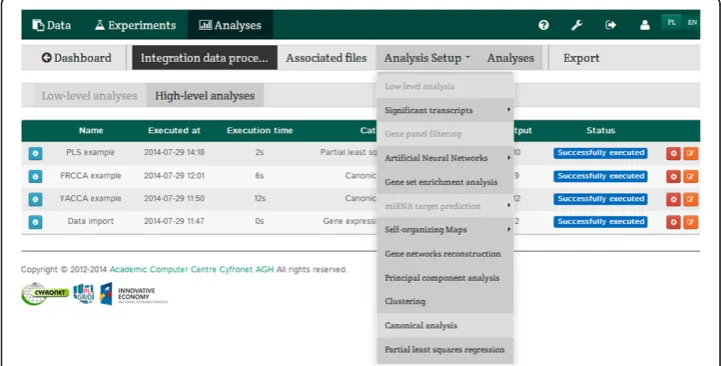Open Associated files tab
The width and height of the screenshot is (721, 366).
326,58
